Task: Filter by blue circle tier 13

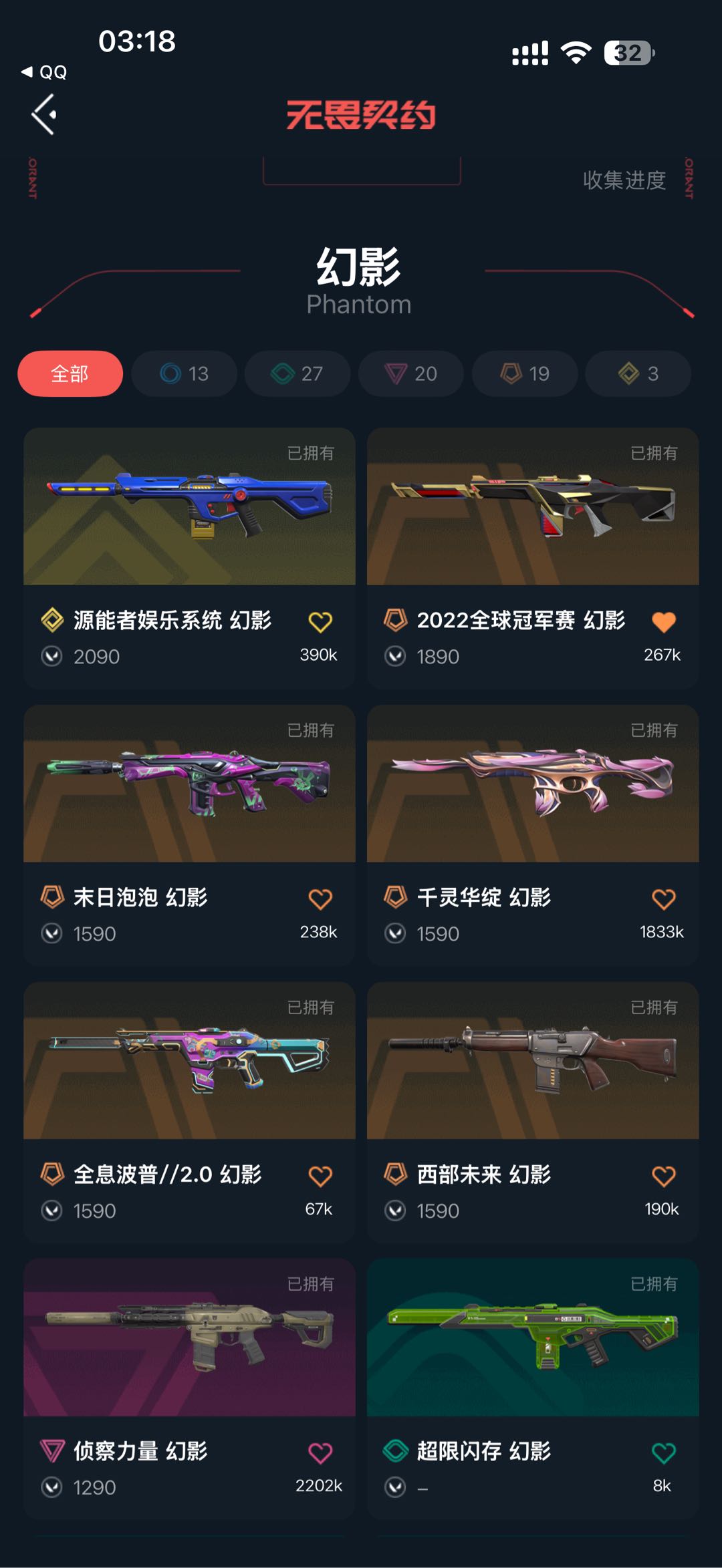Action: (x=185, y=373)
